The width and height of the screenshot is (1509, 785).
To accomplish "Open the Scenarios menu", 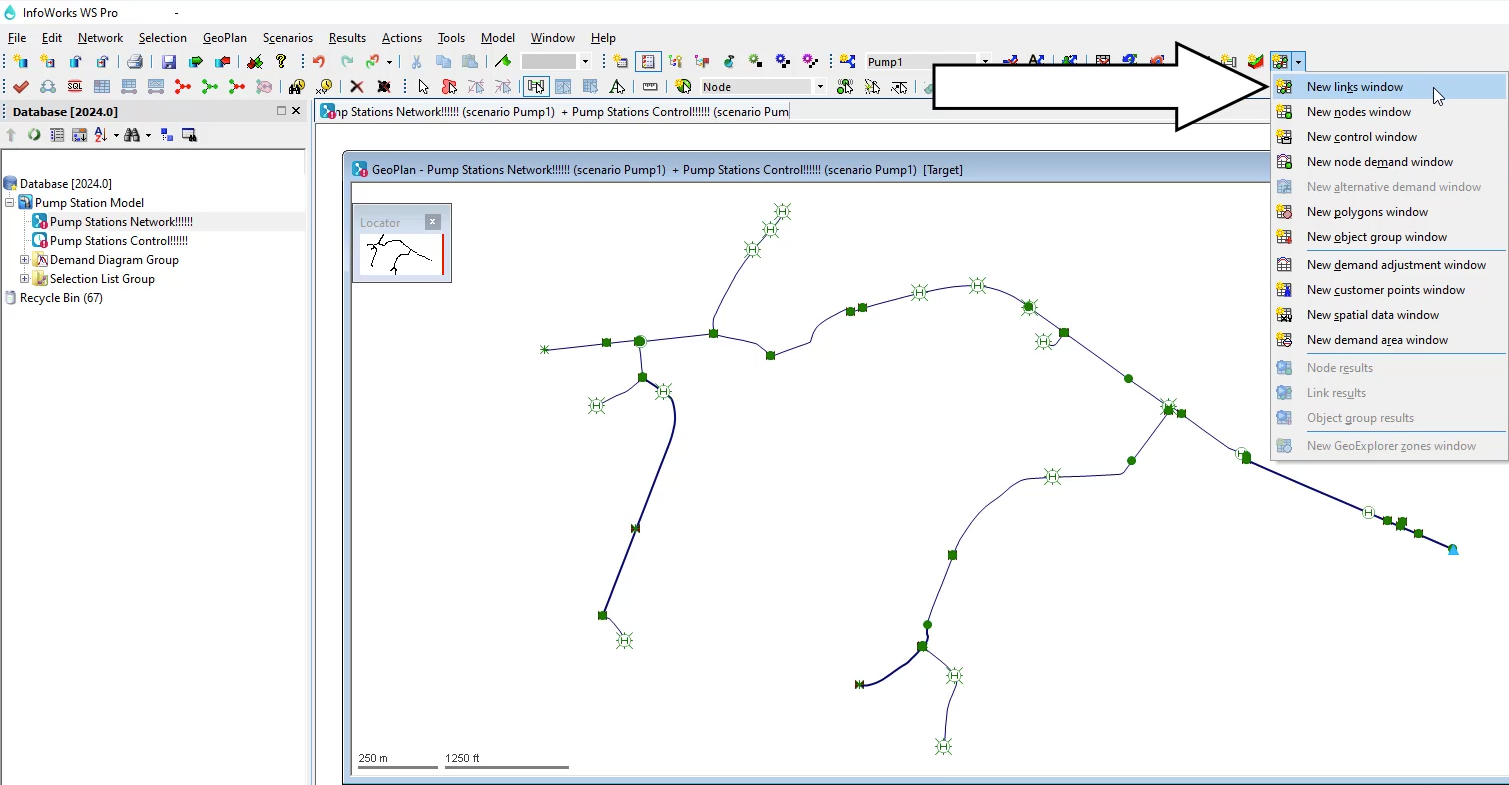I will 288,38.
